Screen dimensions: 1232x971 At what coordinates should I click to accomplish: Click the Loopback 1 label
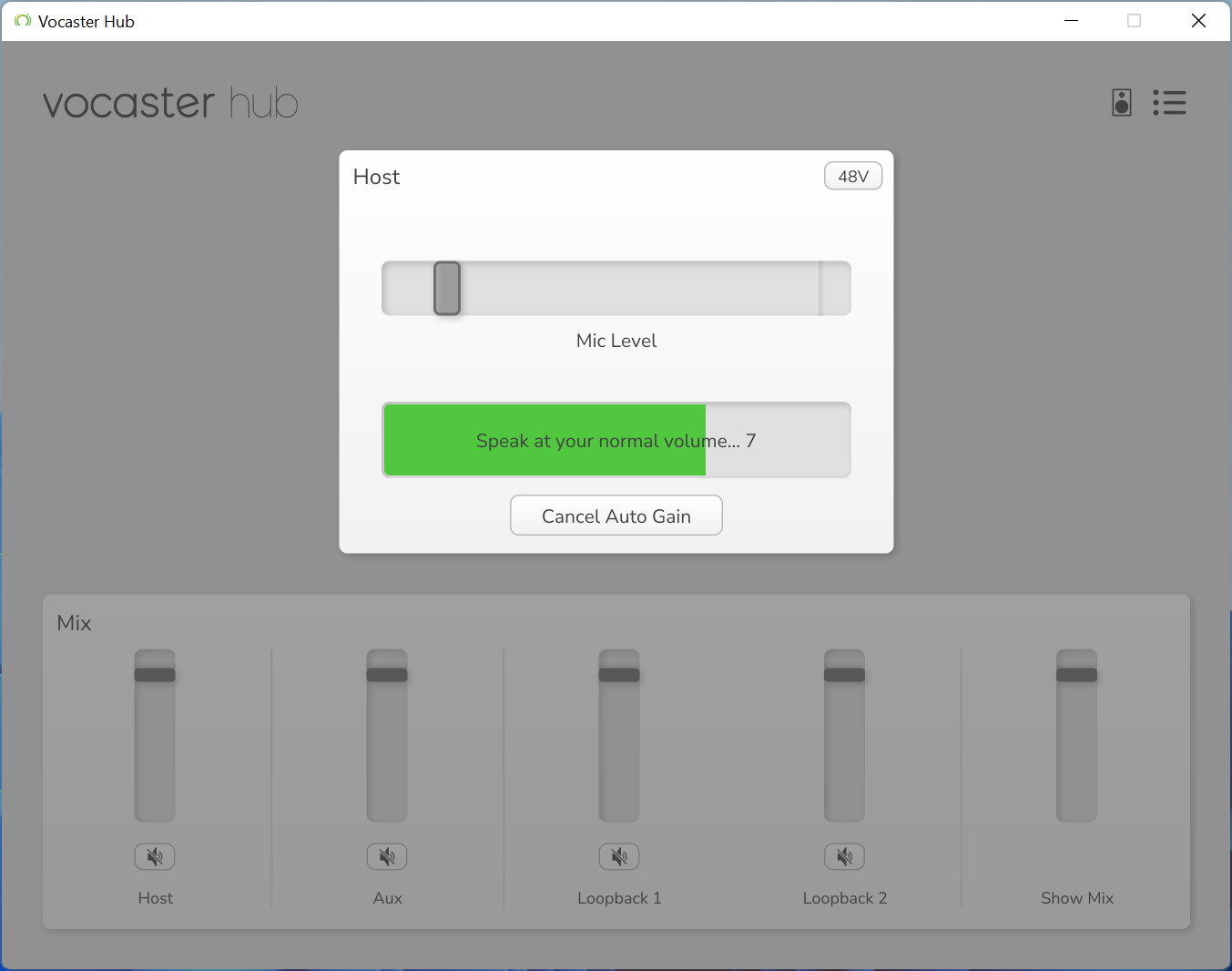tap(619, 898)
